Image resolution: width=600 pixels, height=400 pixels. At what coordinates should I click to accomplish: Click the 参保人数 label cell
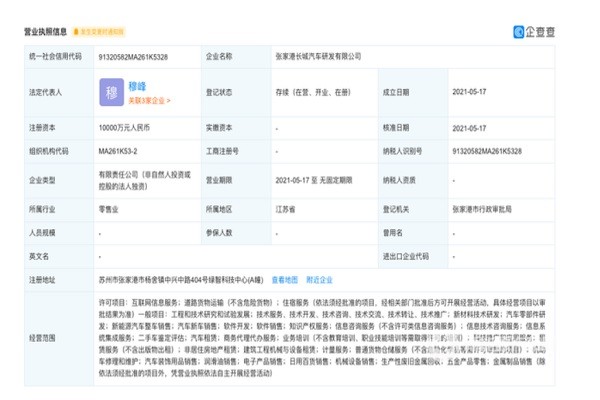pos(236,233)
